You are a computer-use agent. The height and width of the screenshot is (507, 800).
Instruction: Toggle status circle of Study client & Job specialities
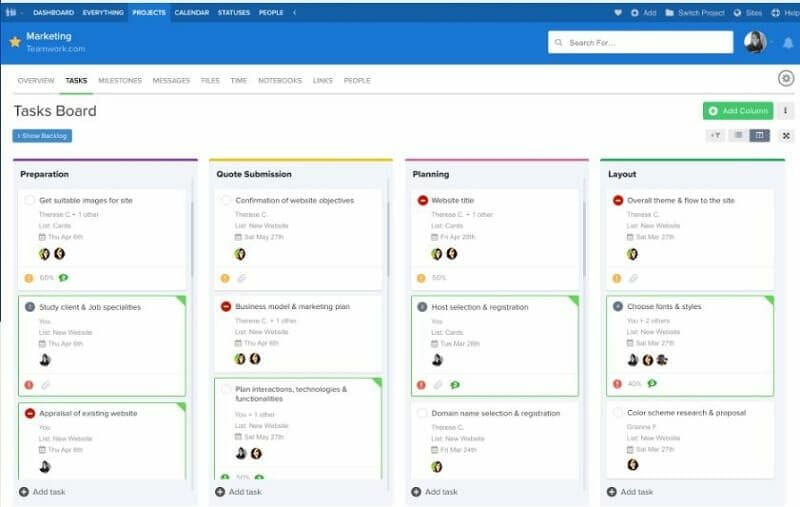tap(30, 307)
